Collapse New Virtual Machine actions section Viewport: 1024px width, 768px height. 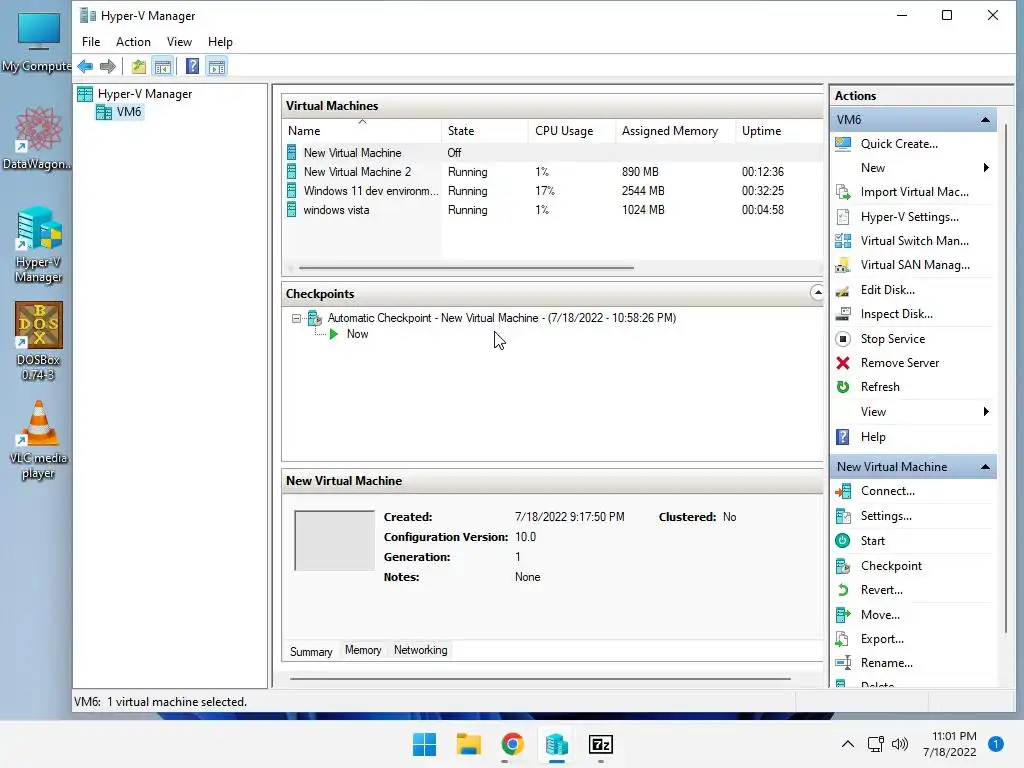click(x=985, y=467)
